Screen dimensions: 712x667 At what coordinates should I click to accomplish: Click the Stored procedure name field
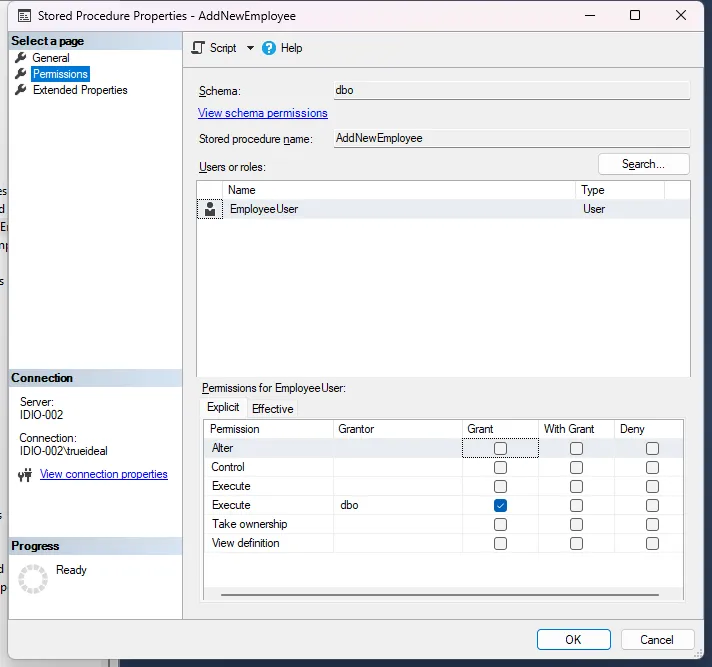(x=511, y=138)
